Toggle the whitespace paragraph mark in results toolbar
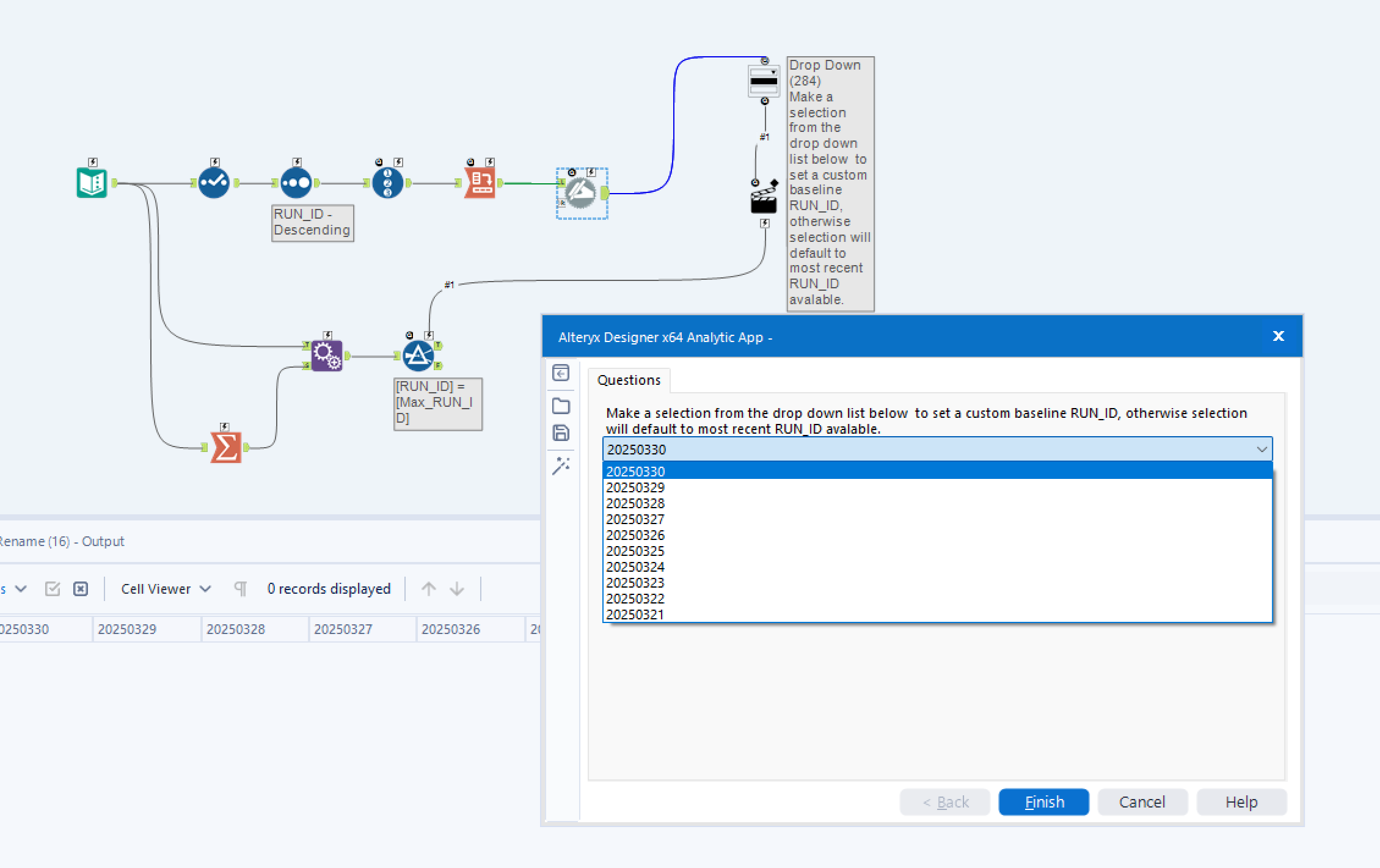 (241, 588)
